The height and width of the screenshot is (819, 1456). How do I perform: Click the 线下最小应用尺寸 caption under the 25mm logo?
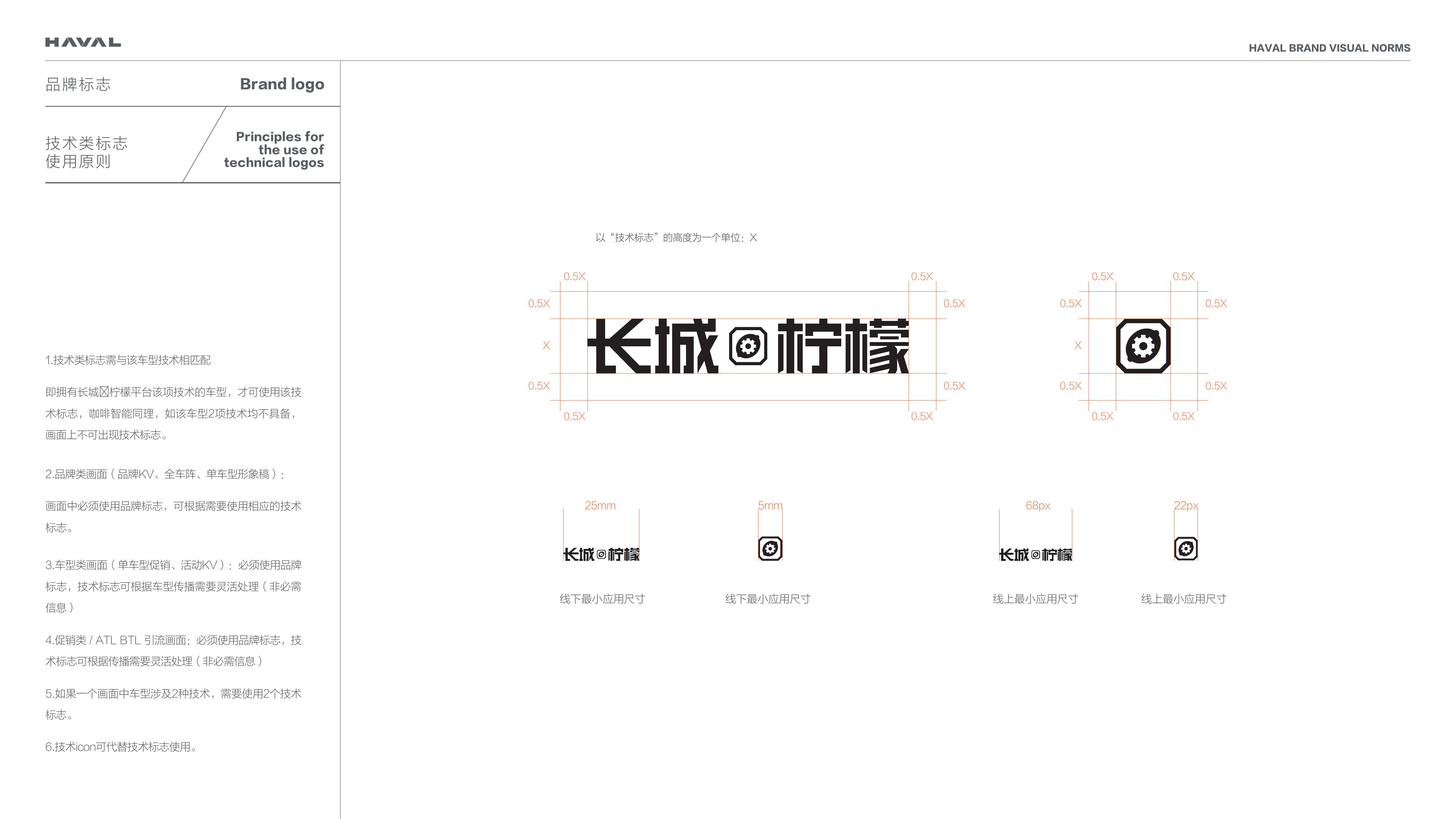point(602,599)
